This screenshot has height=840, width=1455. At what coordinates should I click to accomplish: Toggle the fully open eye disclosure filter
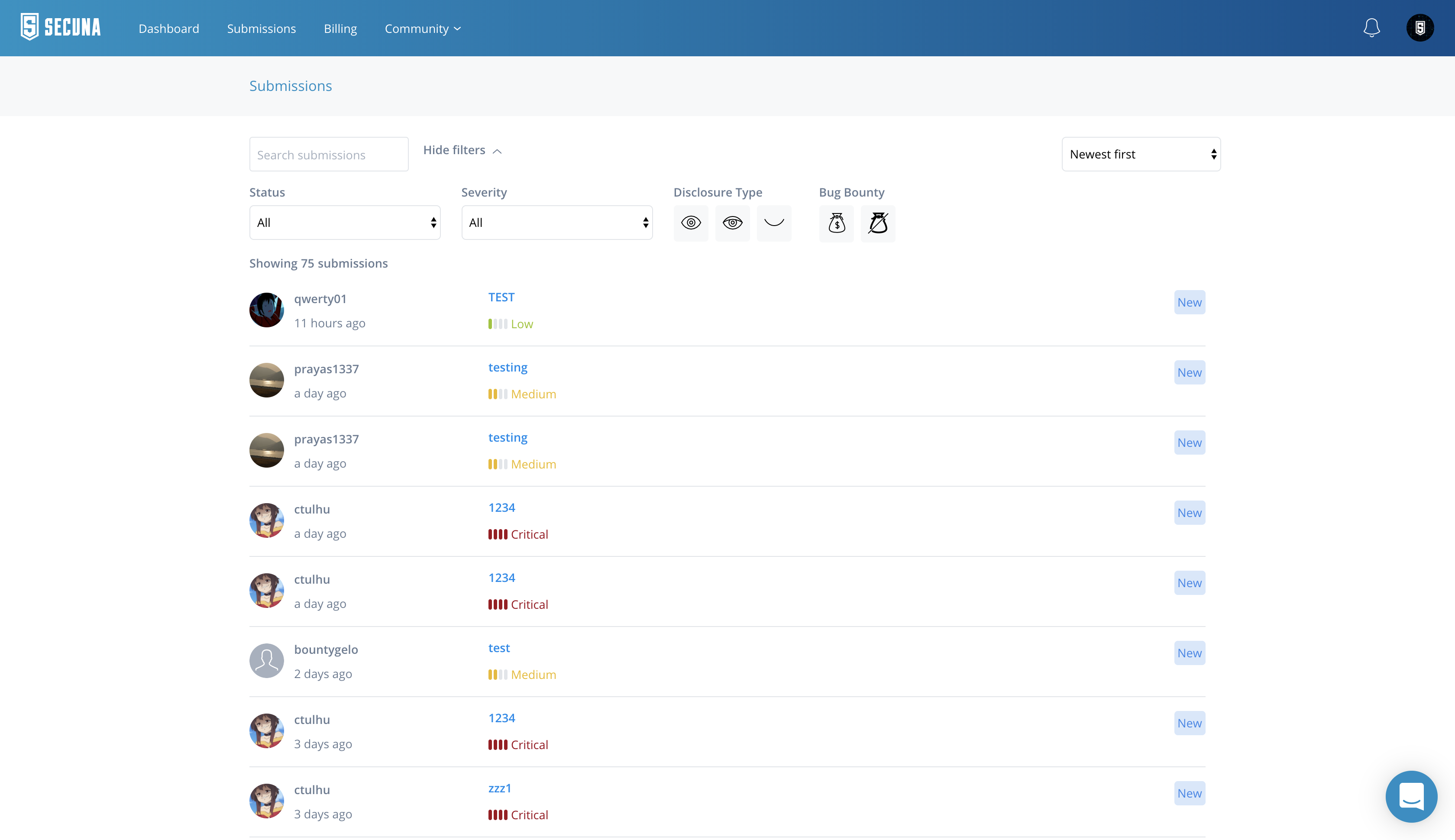point(691,223)
